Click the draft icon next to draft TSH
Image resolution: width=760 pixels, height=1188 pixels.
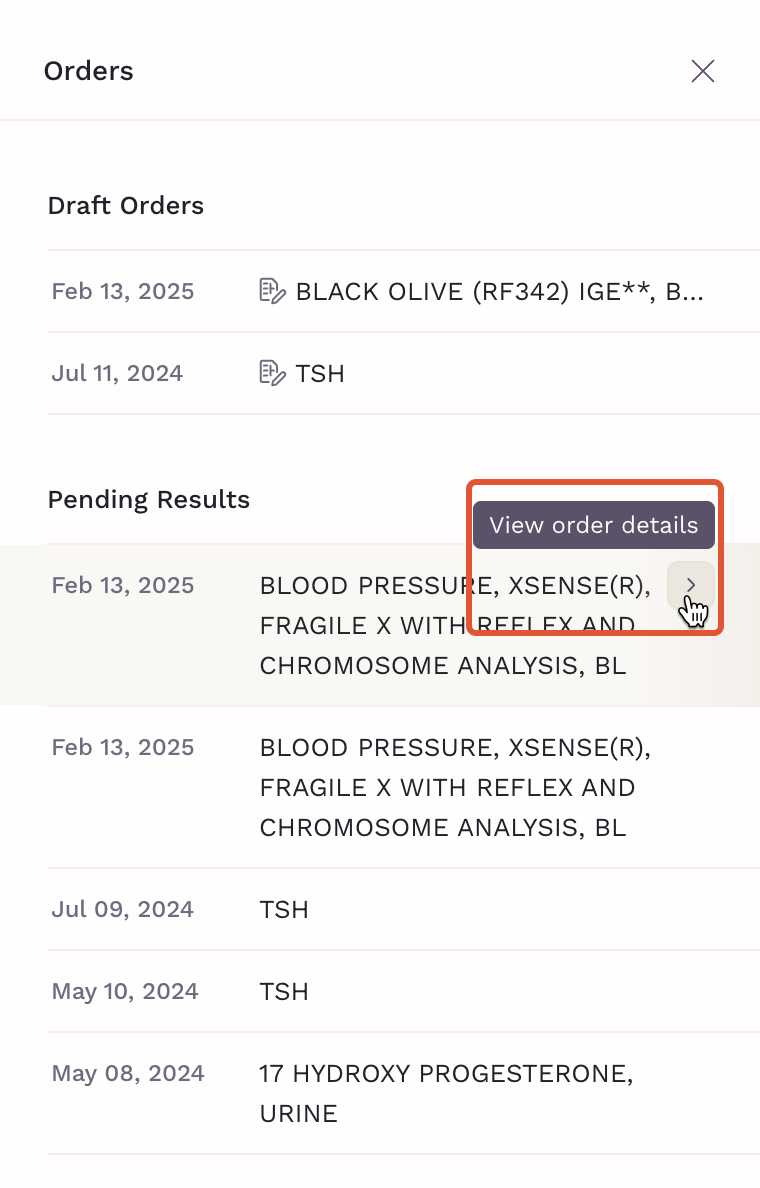click(272, 373)
